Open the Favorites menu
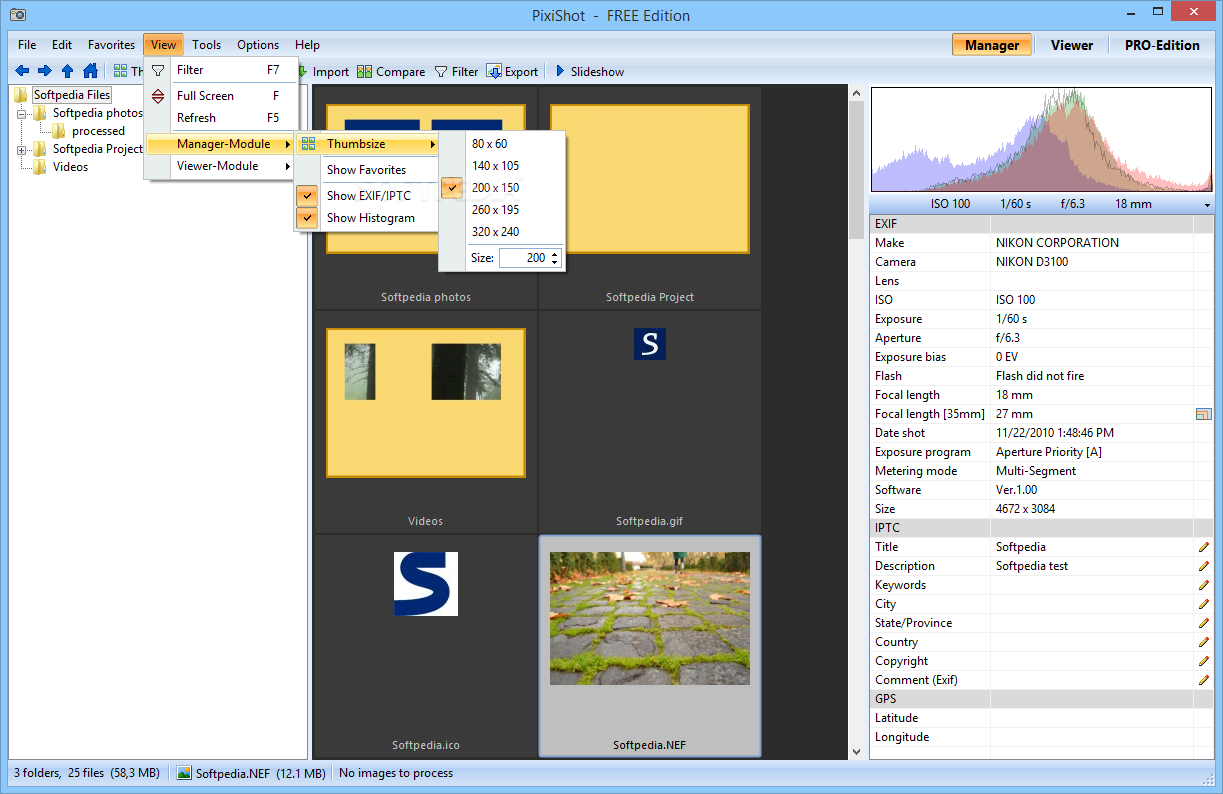This screenshot has width=1223, height=794. click(111, 45)
